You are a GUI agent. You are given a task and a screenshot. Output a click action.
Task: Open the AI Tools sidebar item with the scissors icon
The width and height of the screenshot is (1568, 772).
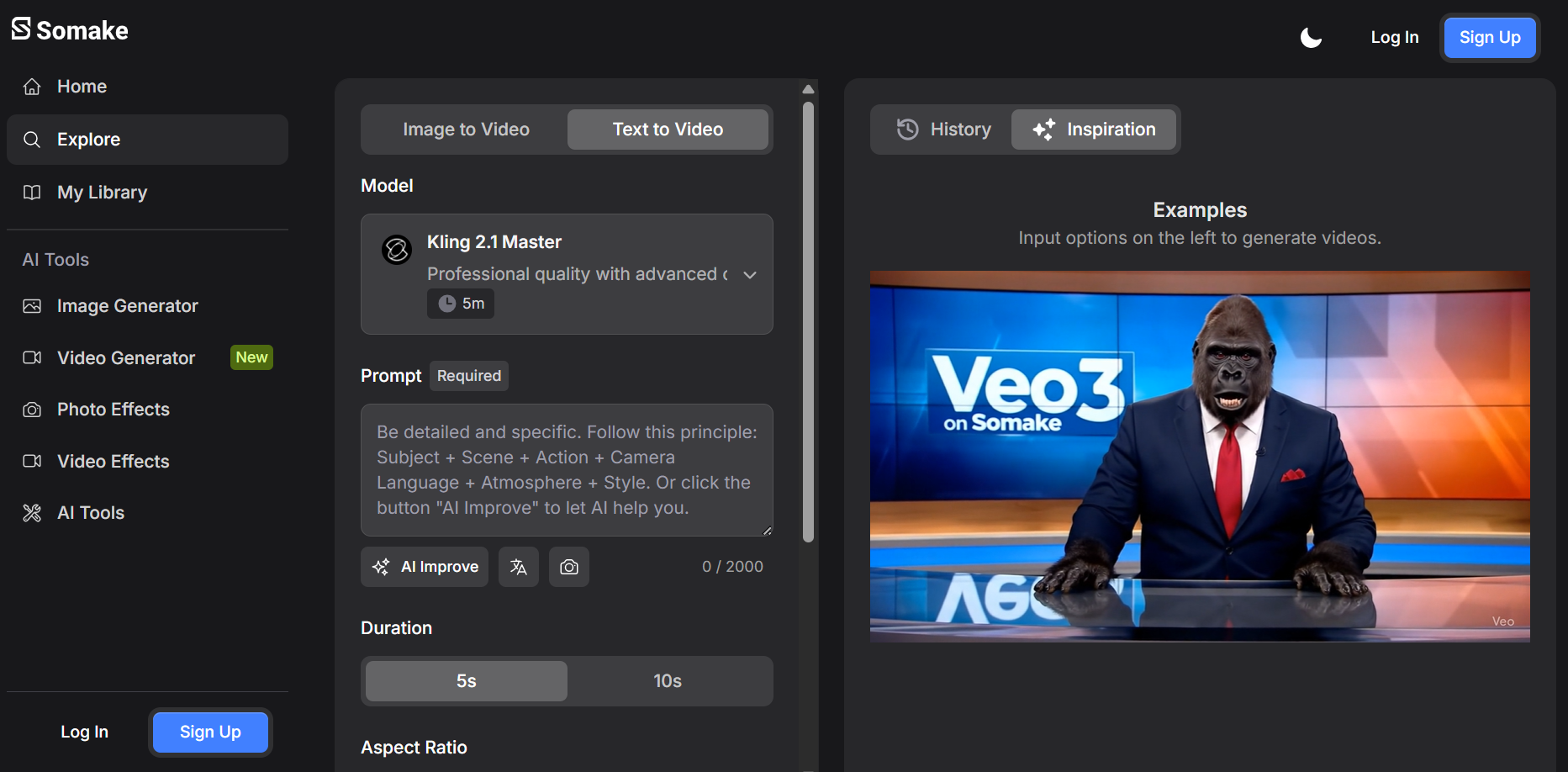(x=147, y=513)
